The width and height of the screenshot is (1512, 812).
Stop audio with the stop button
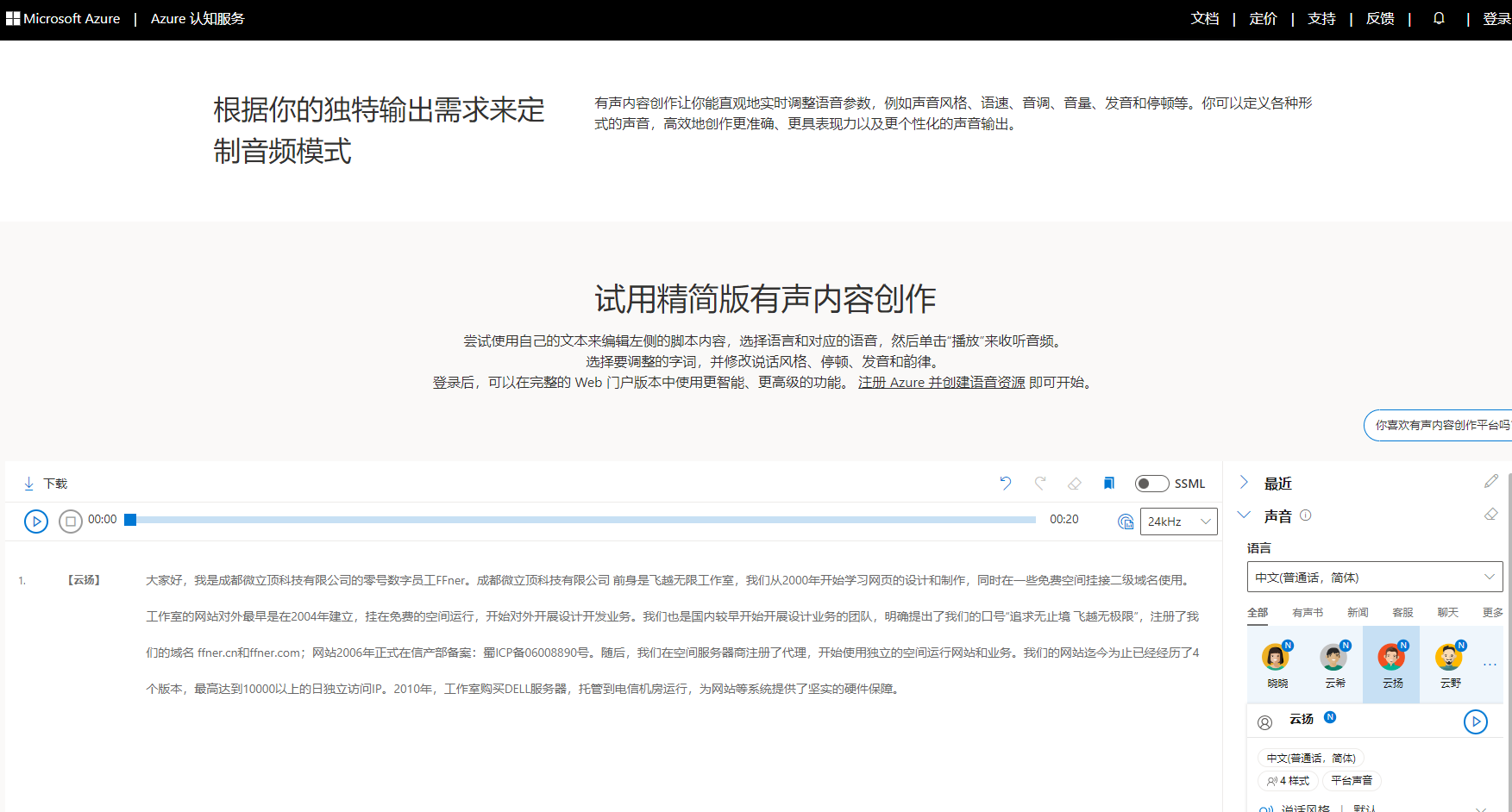coord(71,522)
